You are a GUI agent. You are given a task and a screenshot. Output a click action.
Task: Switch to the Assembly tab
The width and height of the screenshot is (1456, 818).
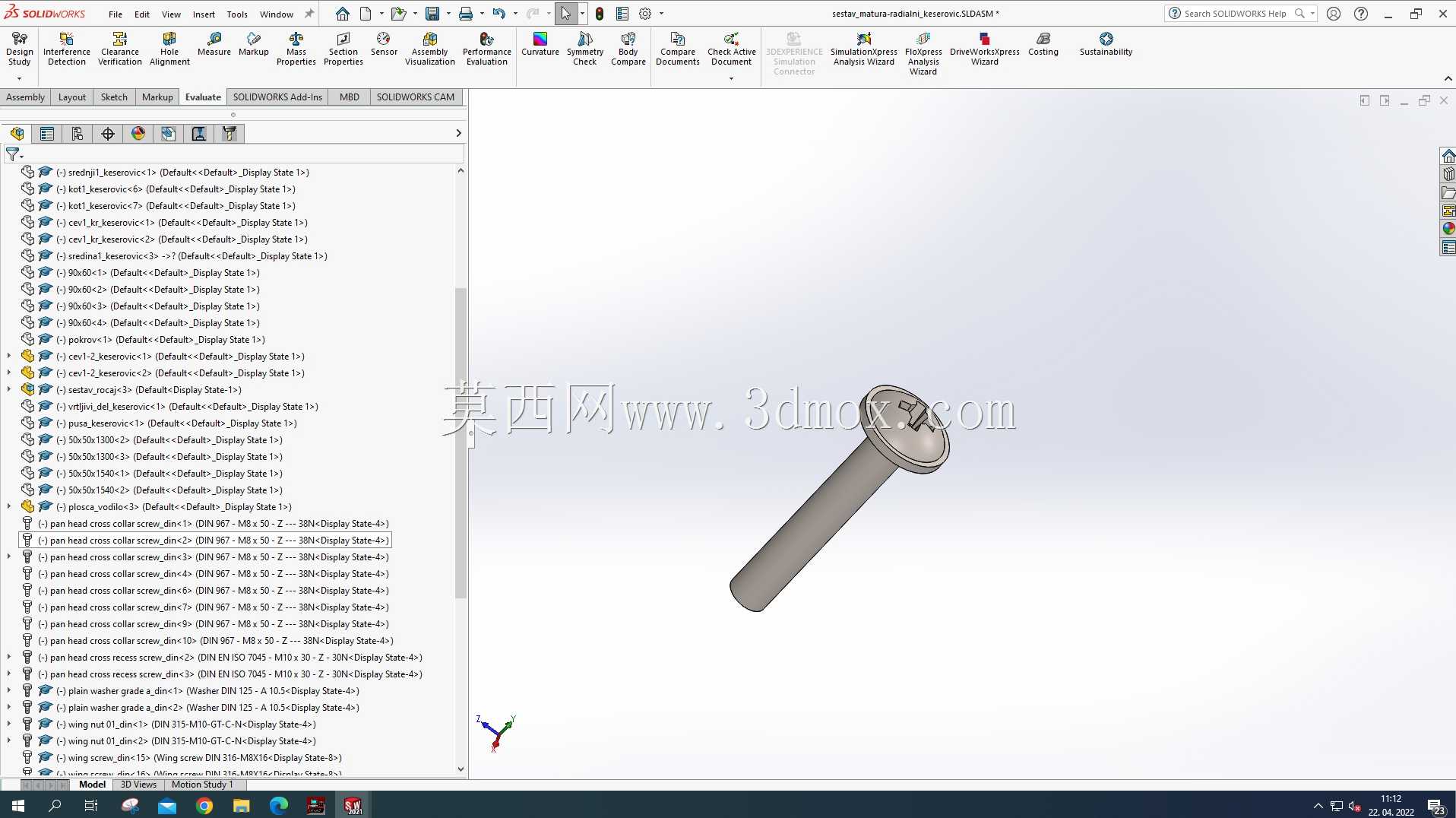coord(25,97)
